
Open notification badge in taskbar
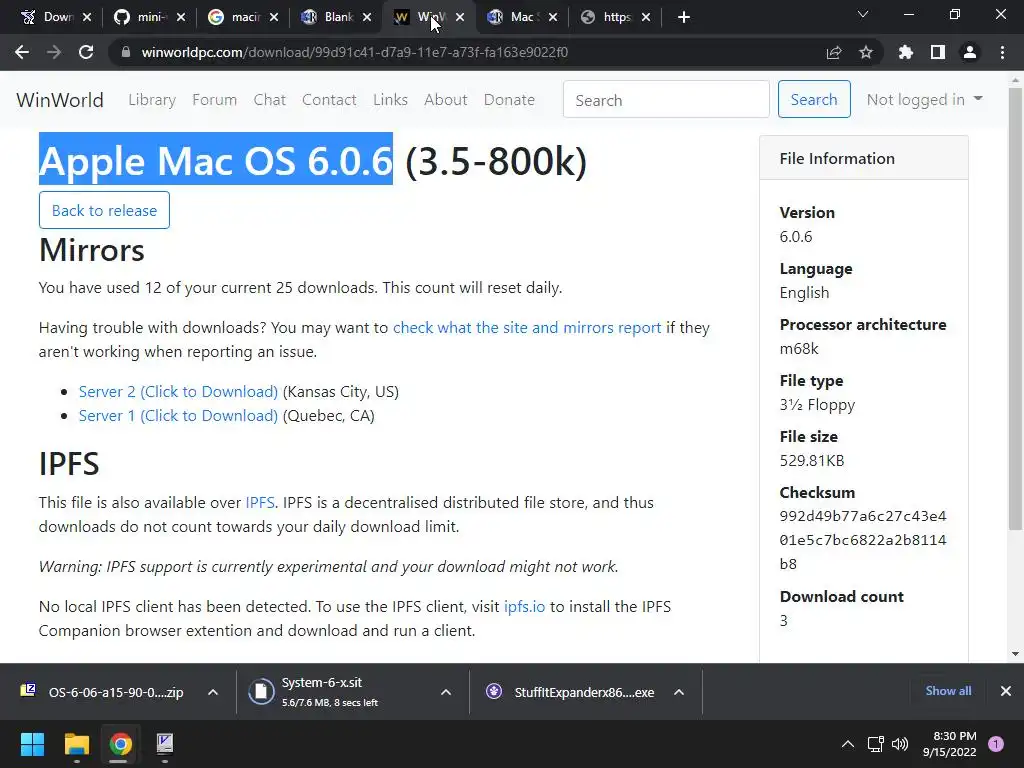coord(996,744)
